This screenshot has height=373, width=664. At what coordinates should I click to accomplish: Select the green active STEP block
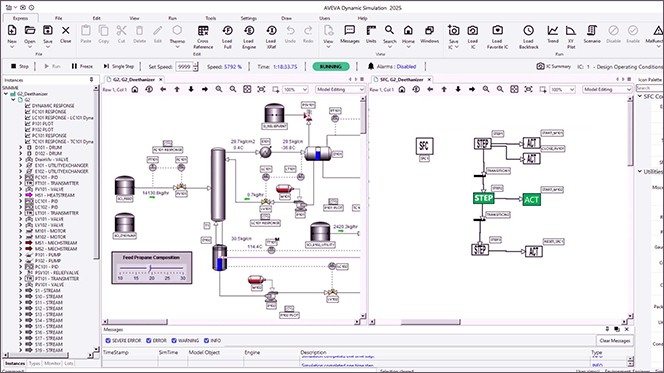click(x=484, y=198)
